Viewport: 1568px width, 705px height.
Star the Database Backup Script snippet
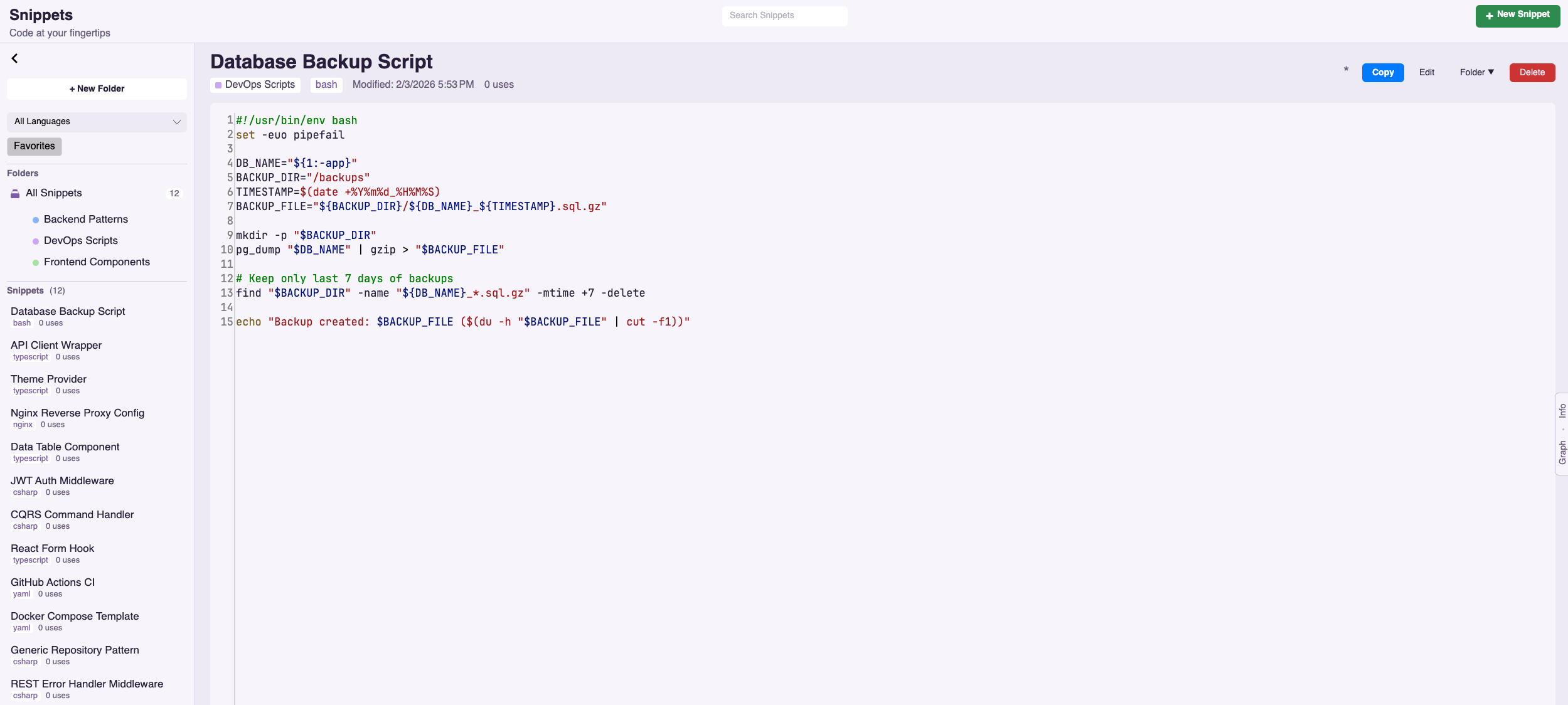[1345, 70]
